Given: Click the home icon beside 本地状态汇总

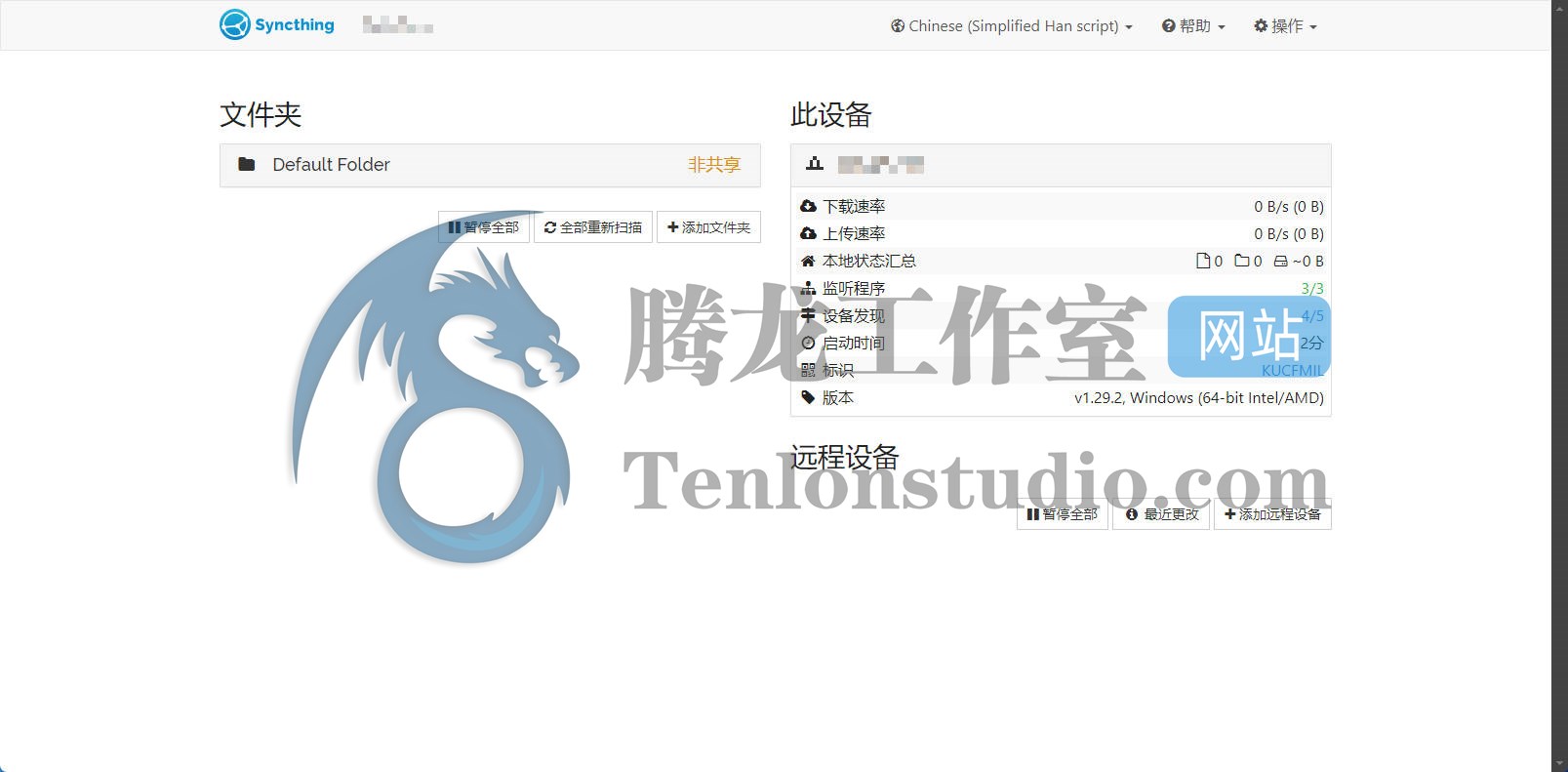Looking at the screenshot, I should 808,261.
